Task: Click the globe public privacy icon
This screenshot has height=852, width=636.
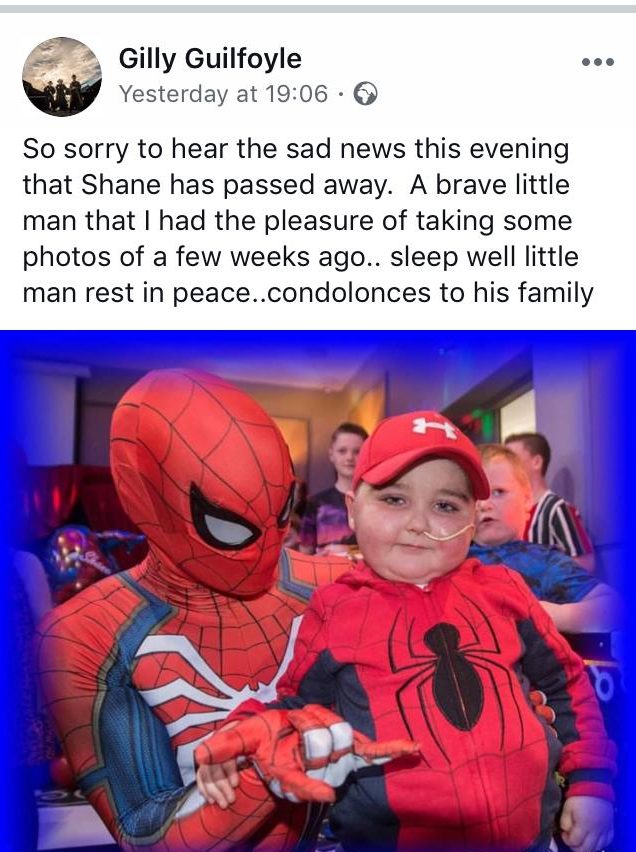Action: (365, 94)
